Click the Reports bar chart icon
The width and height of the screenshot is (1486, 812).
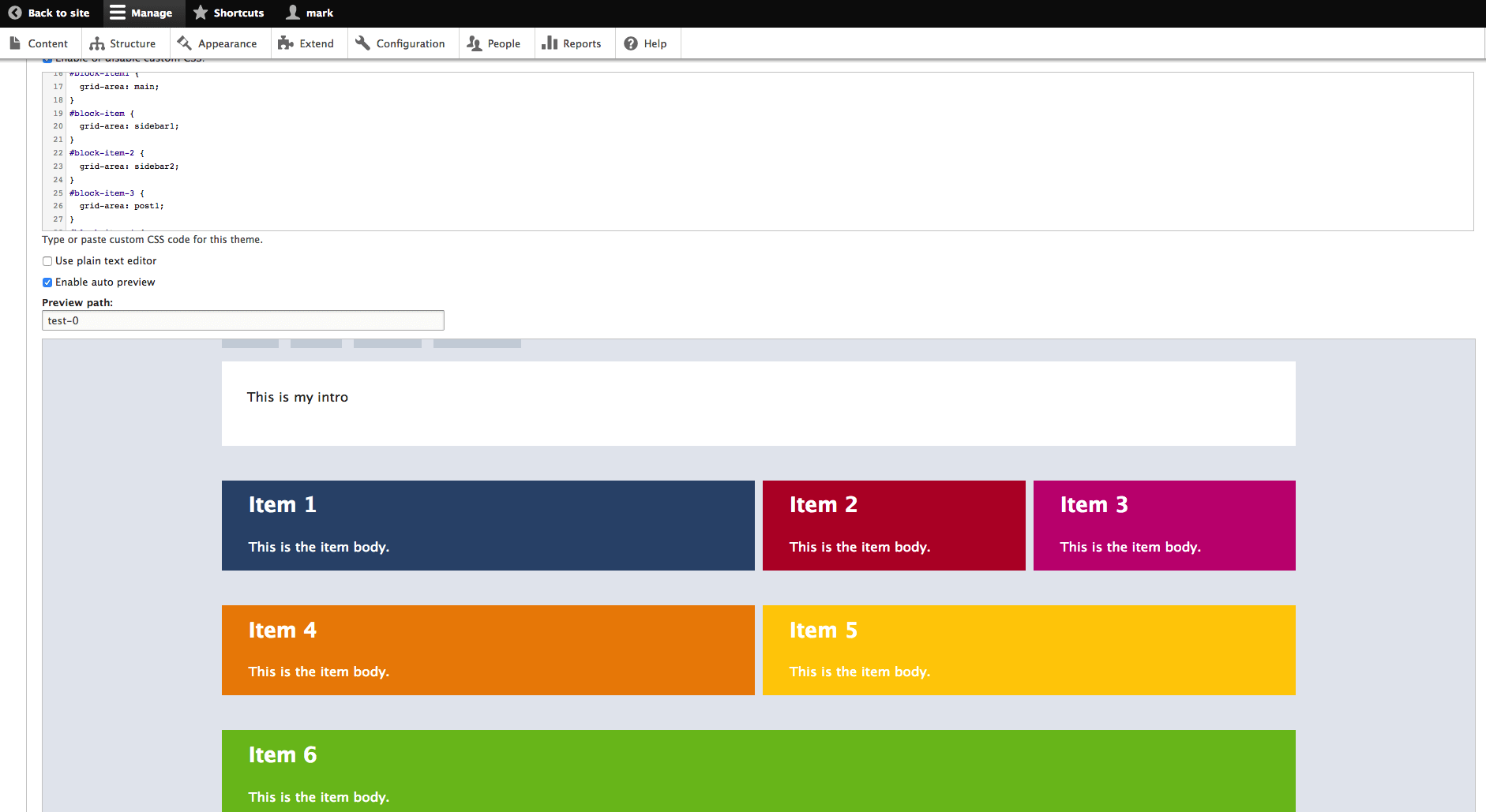(x=550, y=43)
